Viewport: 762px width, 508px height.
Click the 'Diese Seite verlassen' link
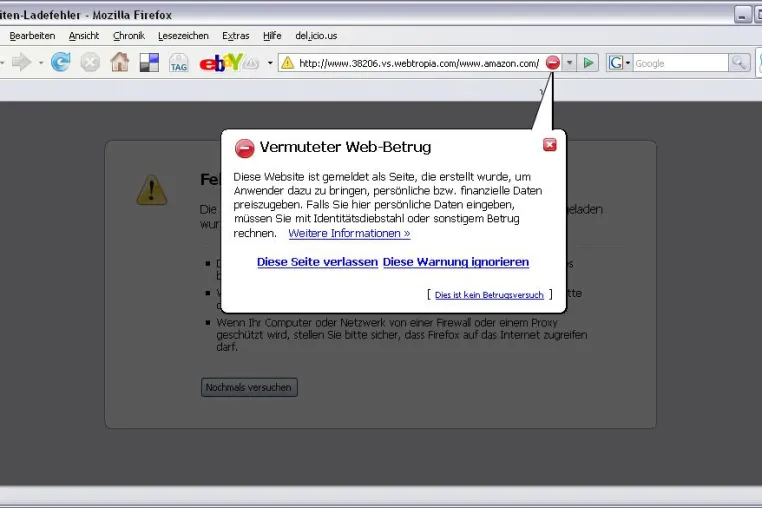pyautogui.click(x=317, y=262)
